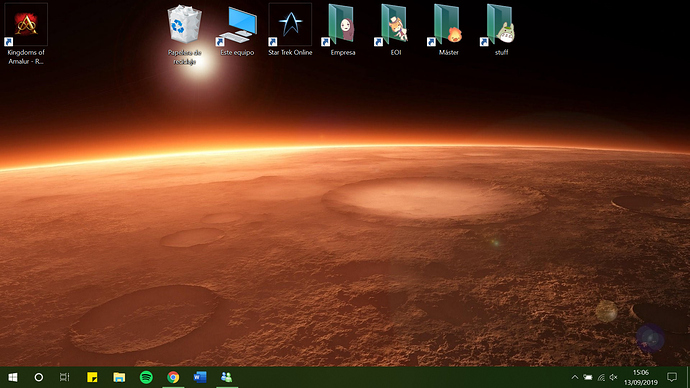Open the Windows Start menu
Screen dimensions: 690x388
[13, 377]
